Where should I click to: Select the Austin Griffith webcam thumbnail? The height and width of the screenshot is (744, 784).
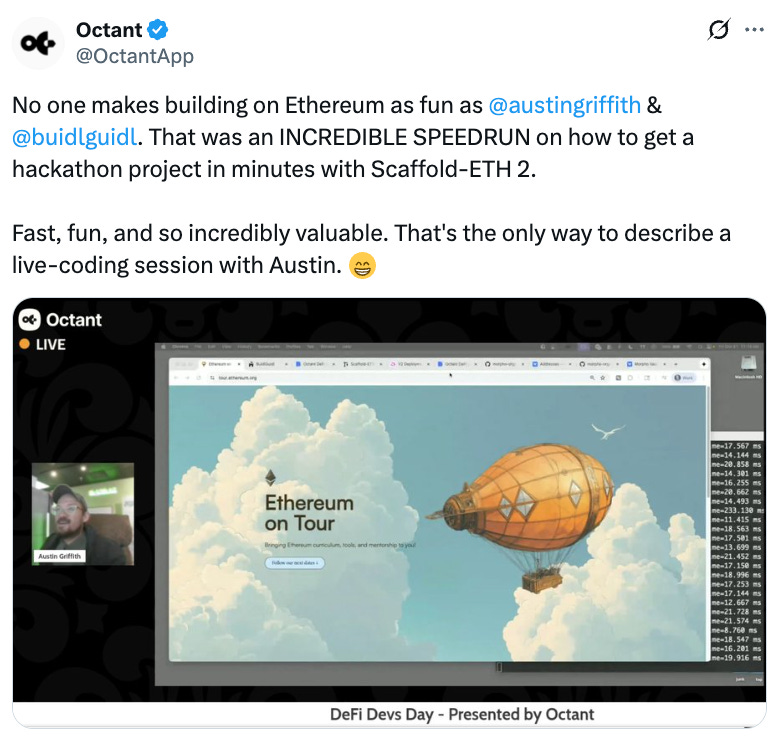tap(83, 514)
